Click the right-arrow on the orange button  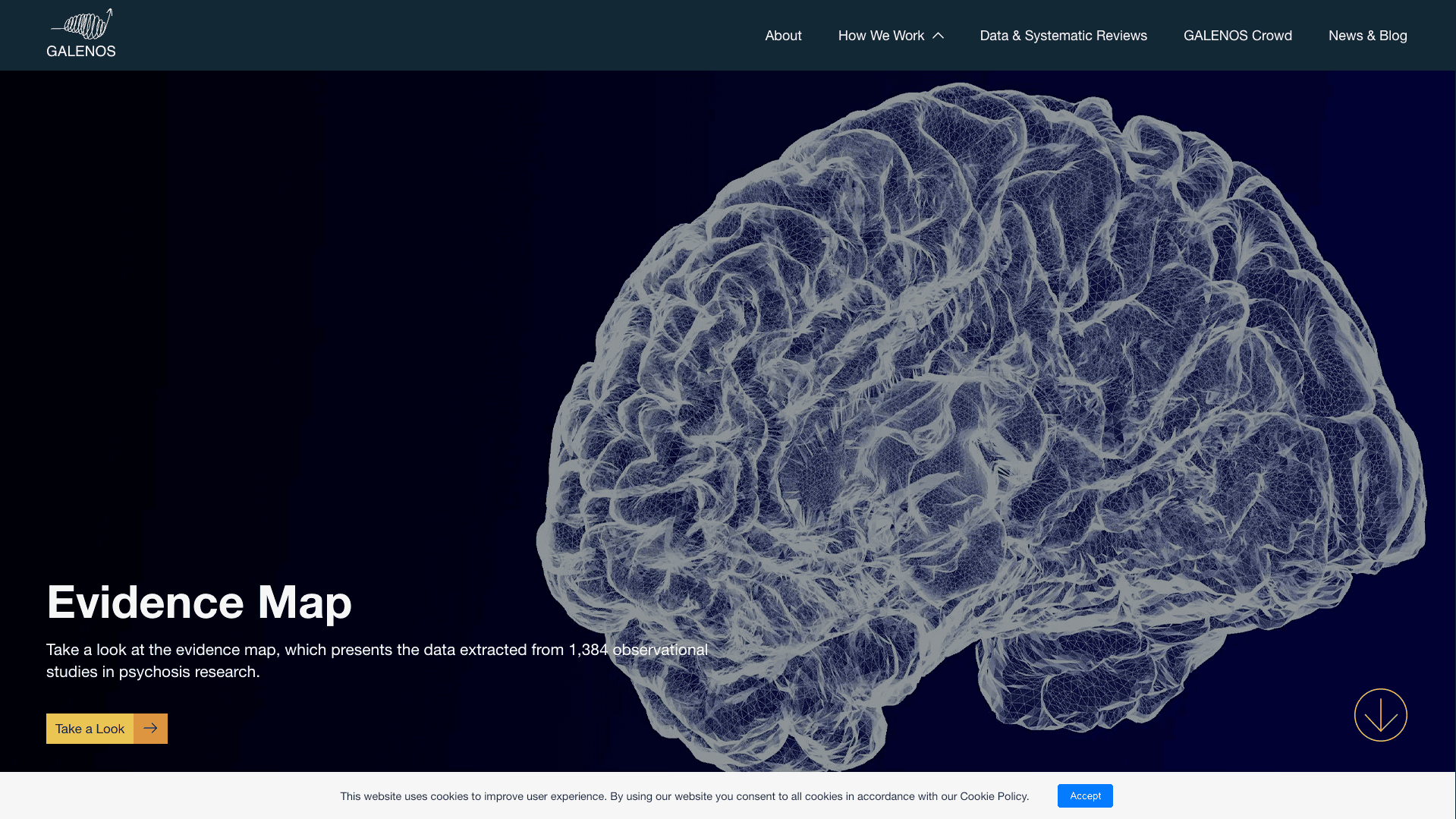tap(149, 728)
